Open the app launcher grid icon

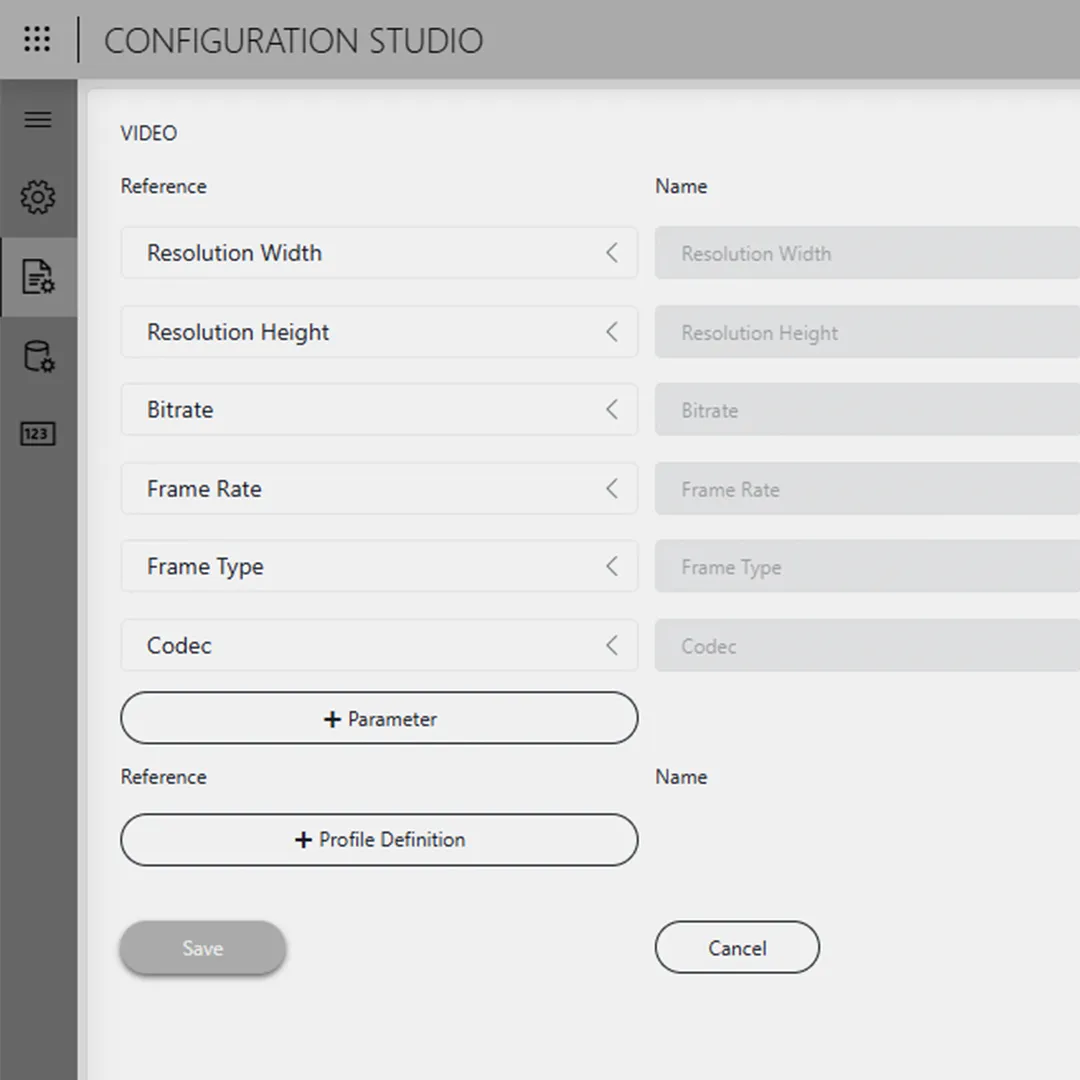[37, 39]
